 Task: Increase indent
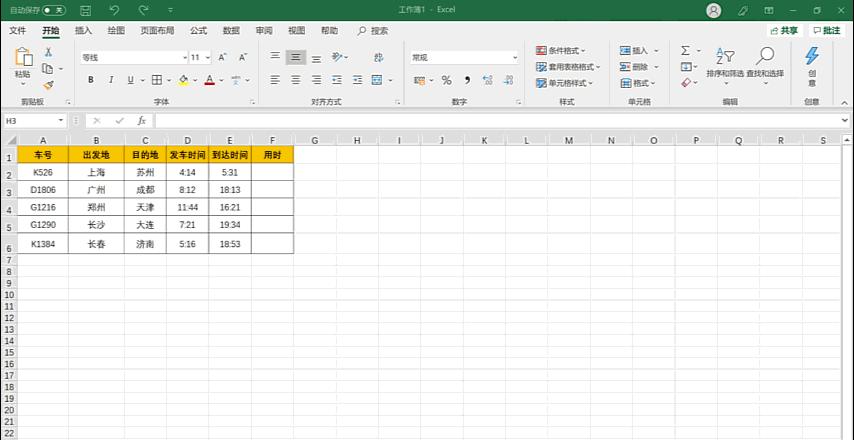tap(357, 80)
